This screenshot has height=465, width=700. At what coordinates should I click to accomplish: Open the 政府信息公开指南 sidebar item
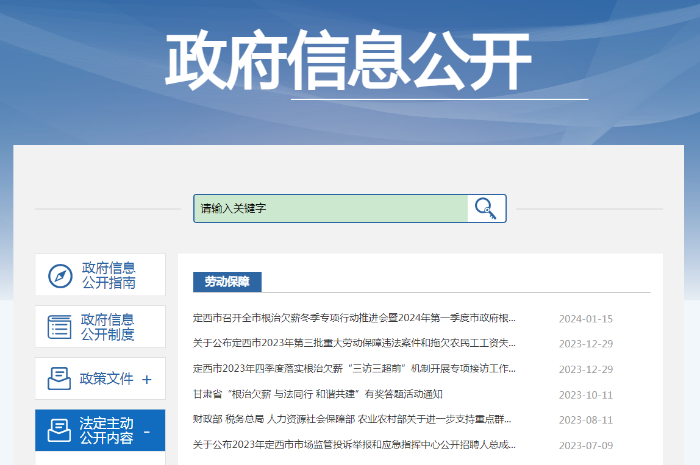point(108,275)
